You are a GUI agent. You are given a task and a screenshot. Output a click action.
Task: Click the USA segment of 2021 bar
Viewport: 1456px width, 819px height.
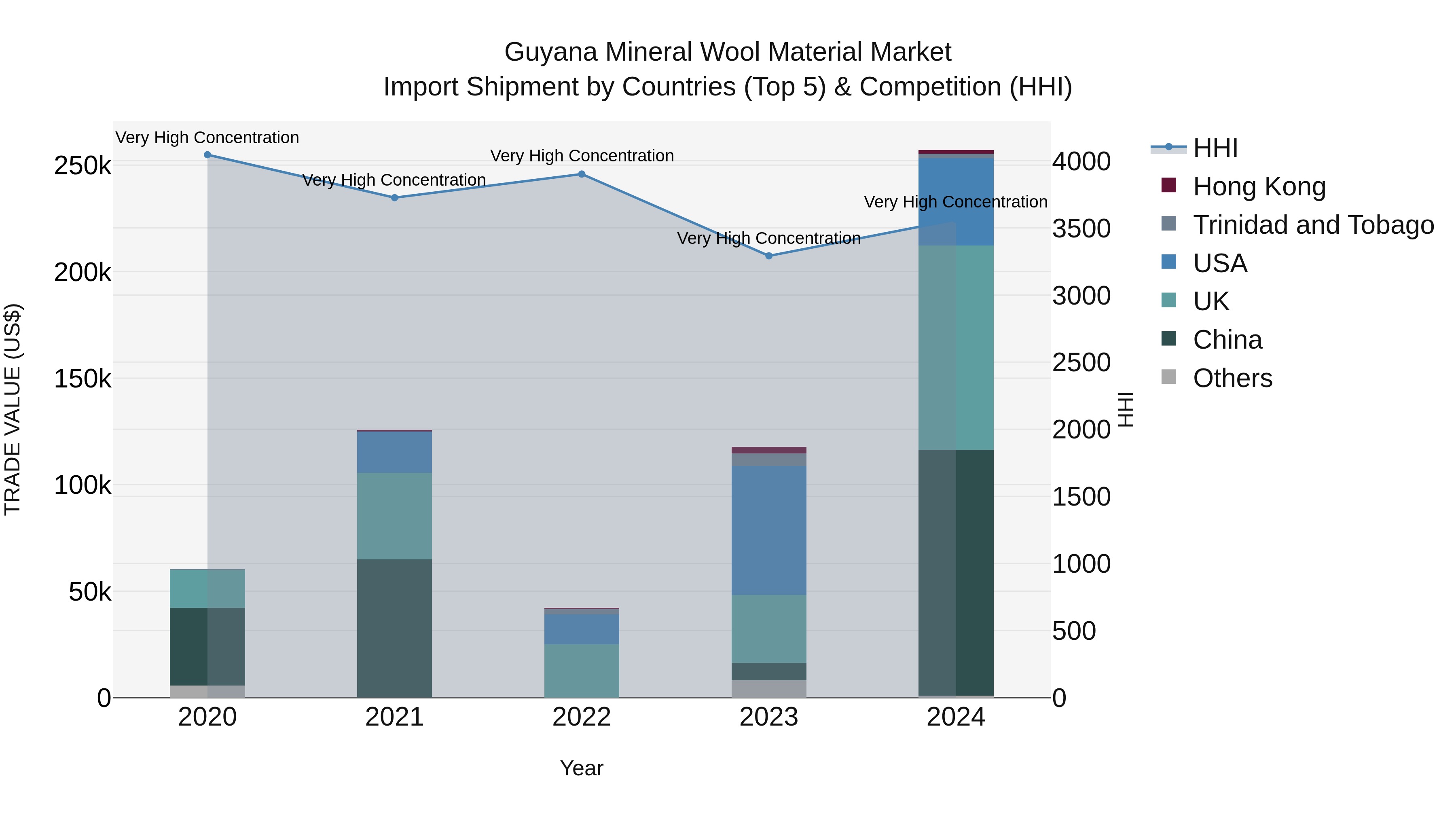click(x=394, y=452)
